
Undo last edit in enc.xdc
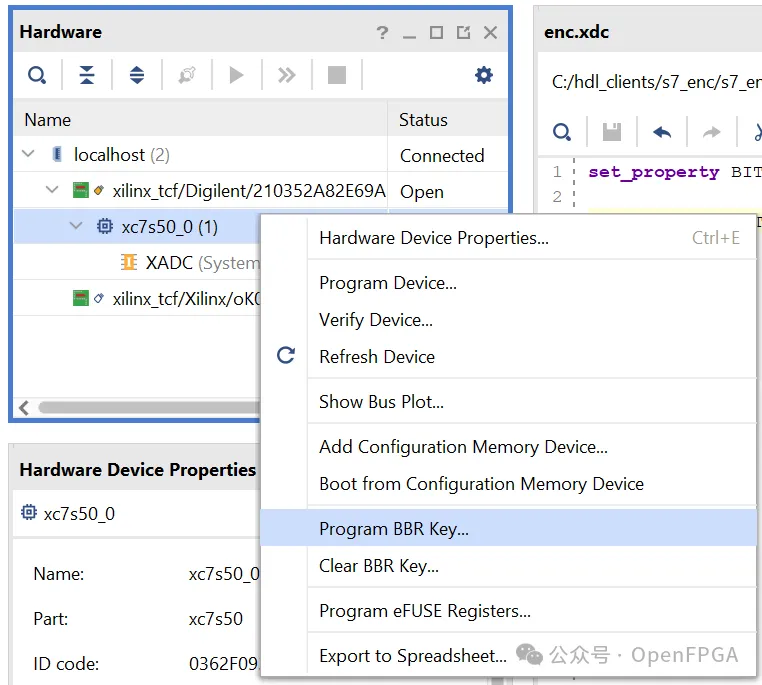click(x=662, y=132)
